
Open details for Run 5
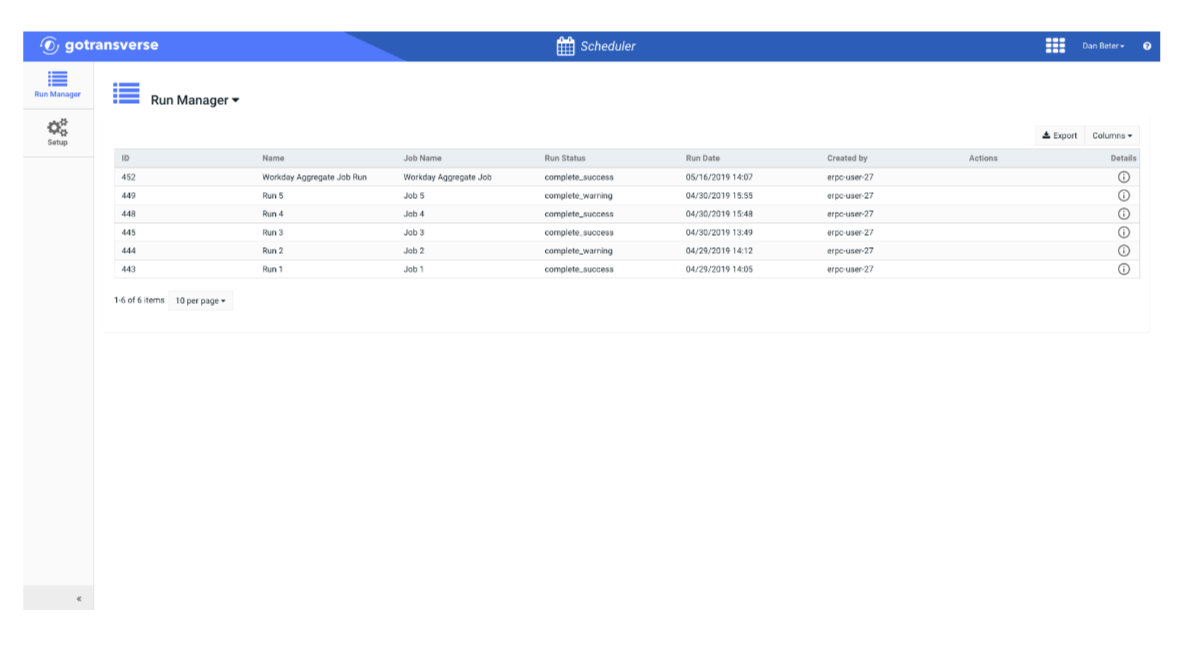(1125, 195)
